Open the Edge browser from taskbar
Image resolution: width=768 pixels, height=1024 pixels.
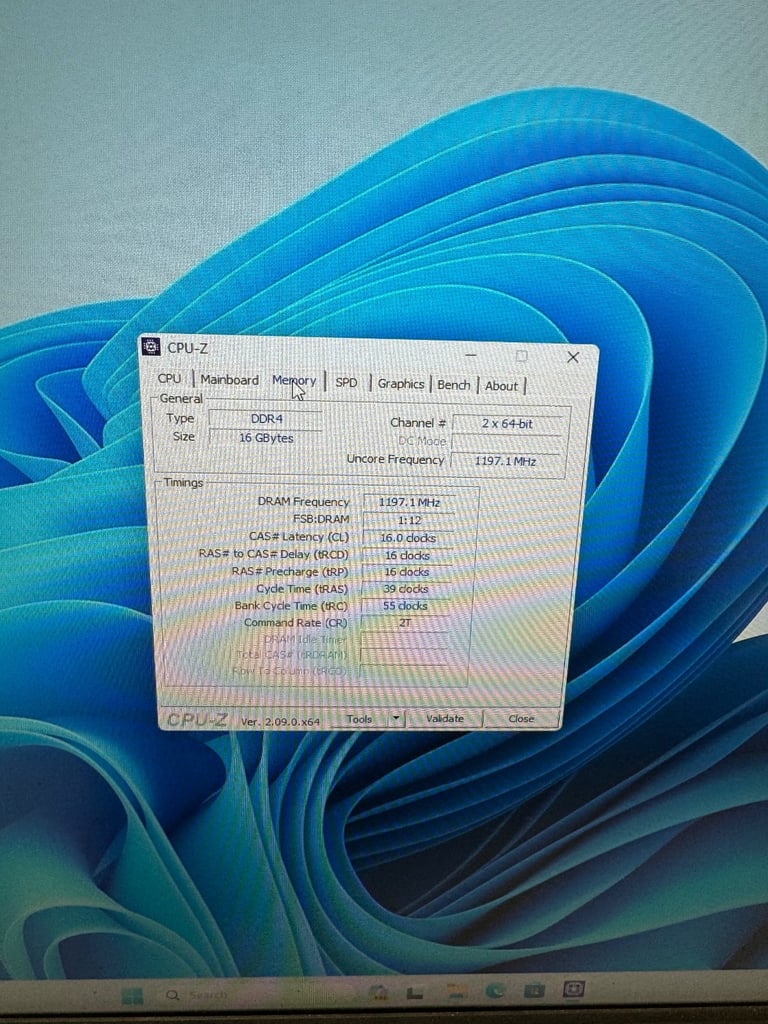pyautogui.click(x=496, y=991)
